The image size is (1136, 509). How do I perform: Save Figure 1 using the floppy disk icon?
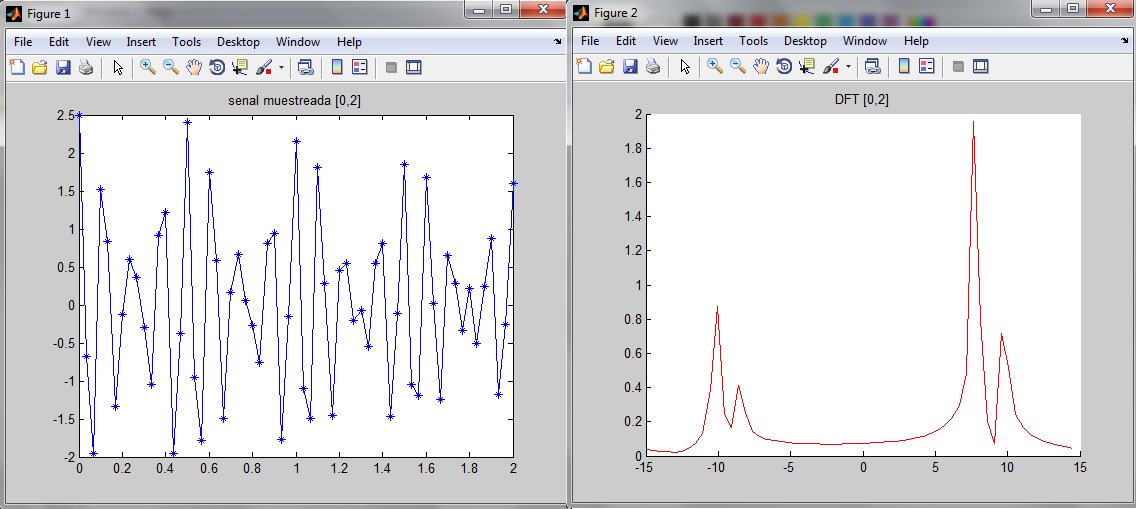pyautogui.click(x=63, y=67)
